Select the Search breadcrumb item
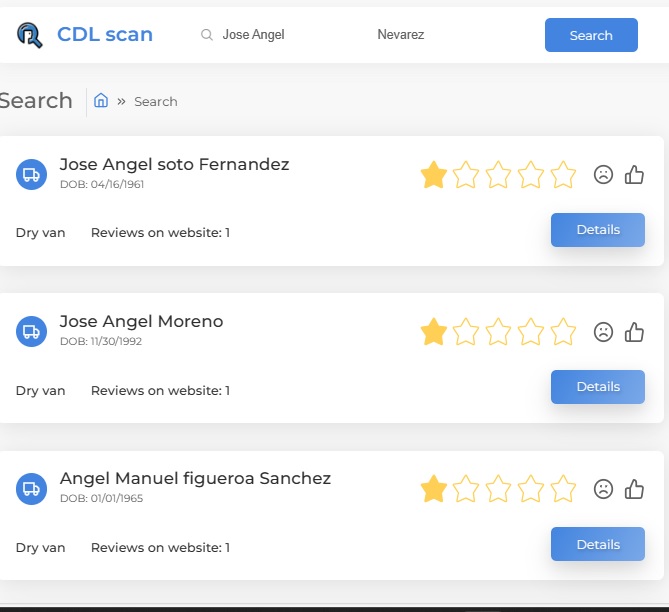The width and height of the screenshot is (669, 612). coord(156,102)
